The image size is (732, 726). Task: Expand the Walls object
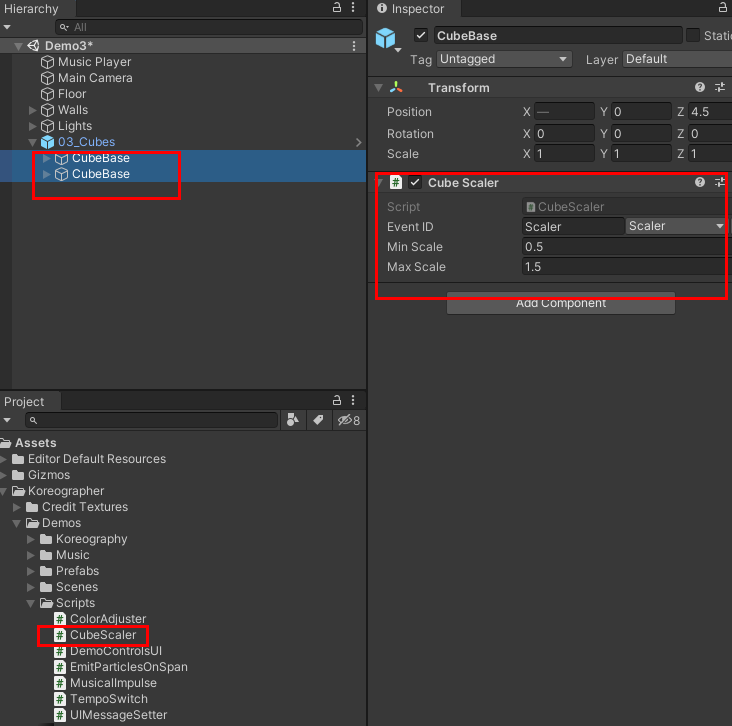pos(32,110)
